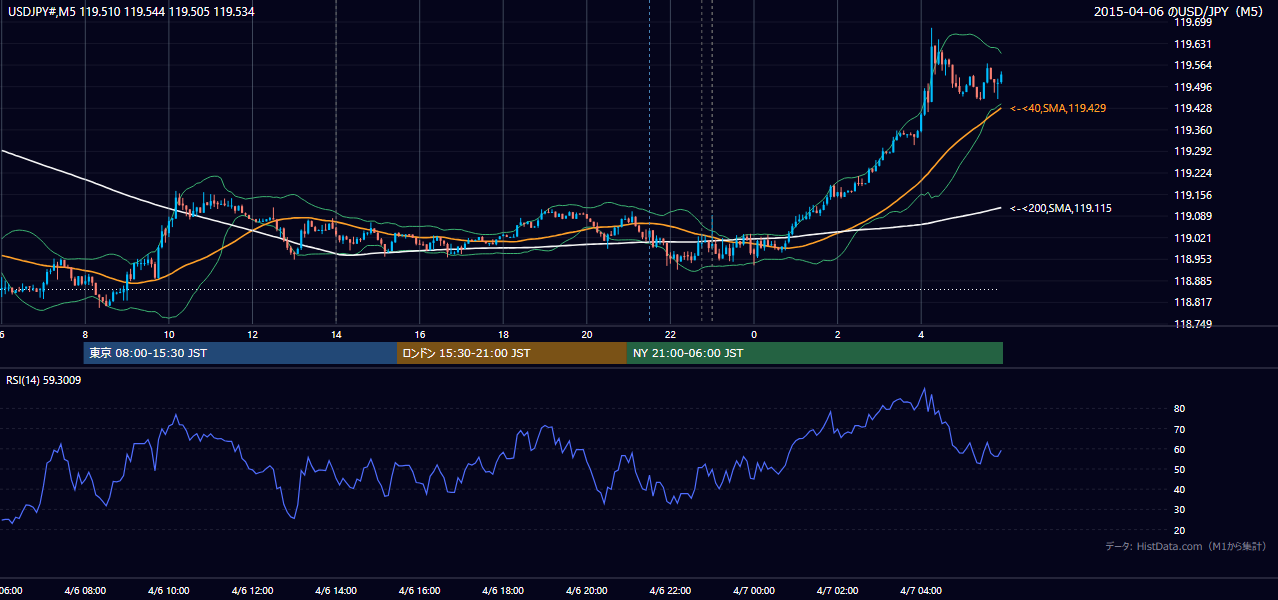The width and height of the screenshot is (1278, 600).
Task: Click RSI scale value 40
Action: point(1180,490)
